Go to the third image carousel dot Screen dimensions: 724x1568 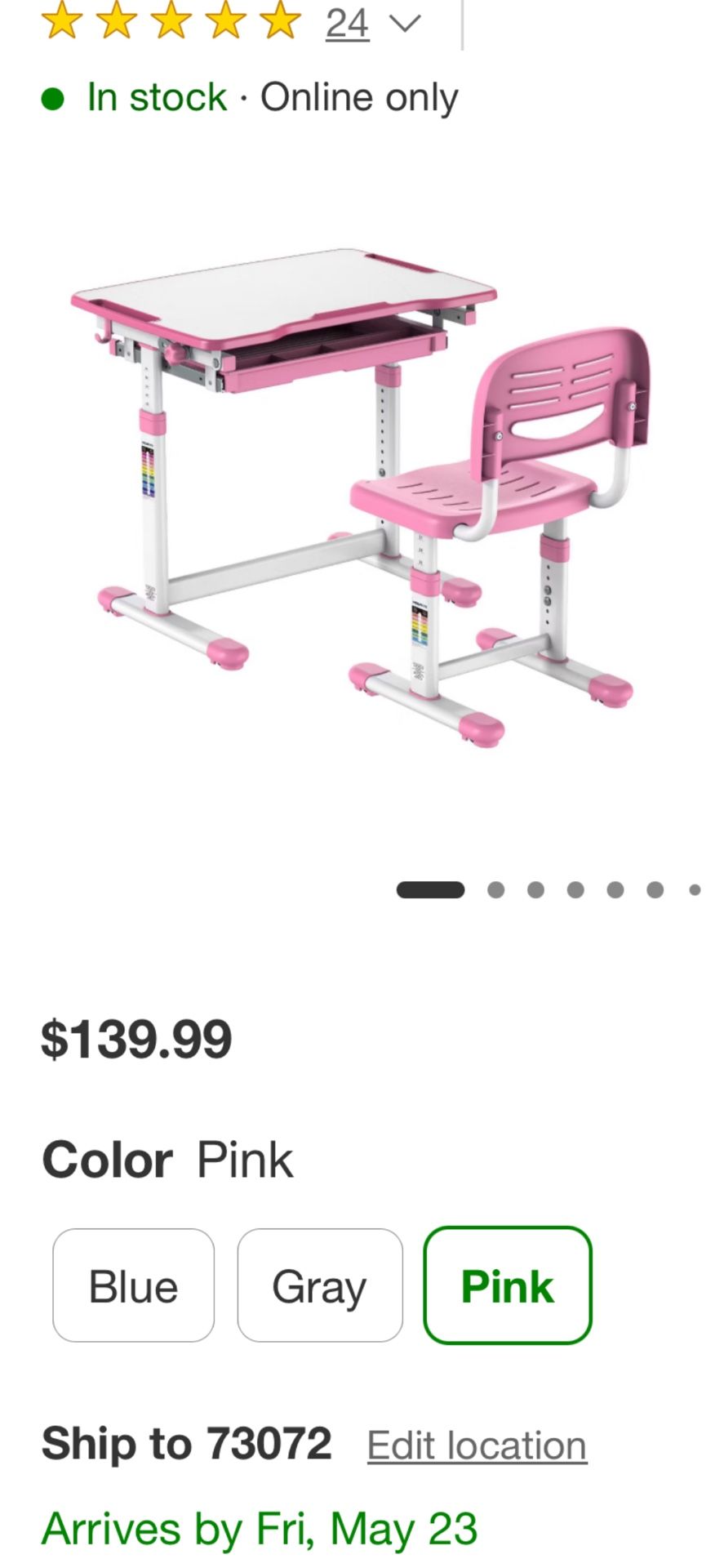pyautogui.click(x=535, y=890)
